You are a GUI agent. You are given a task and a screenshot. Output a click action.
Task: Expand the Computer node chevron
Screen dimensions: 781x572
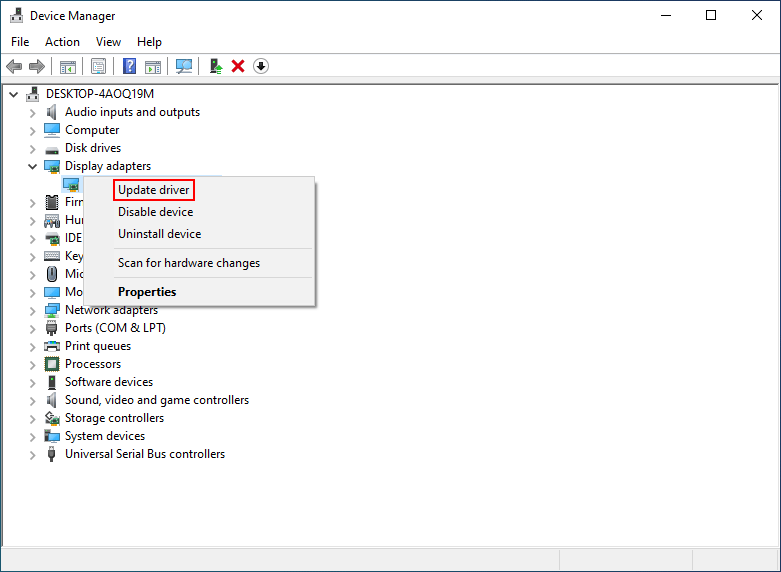[x=32, y=131]
